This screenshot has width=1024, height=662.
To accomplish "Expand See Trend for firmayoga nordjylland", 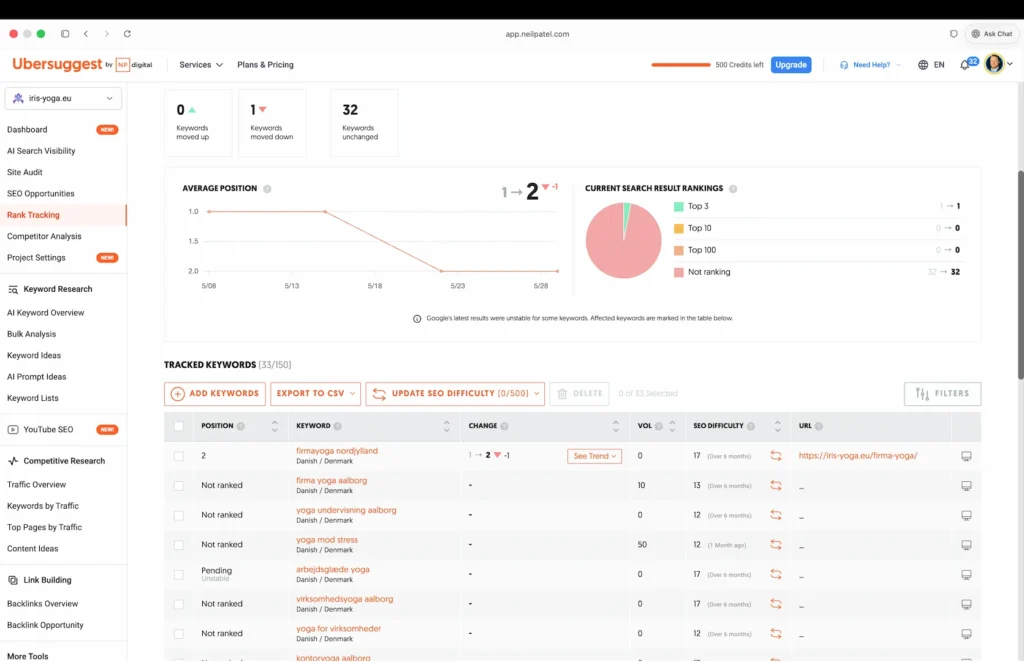I will point(594,456).
